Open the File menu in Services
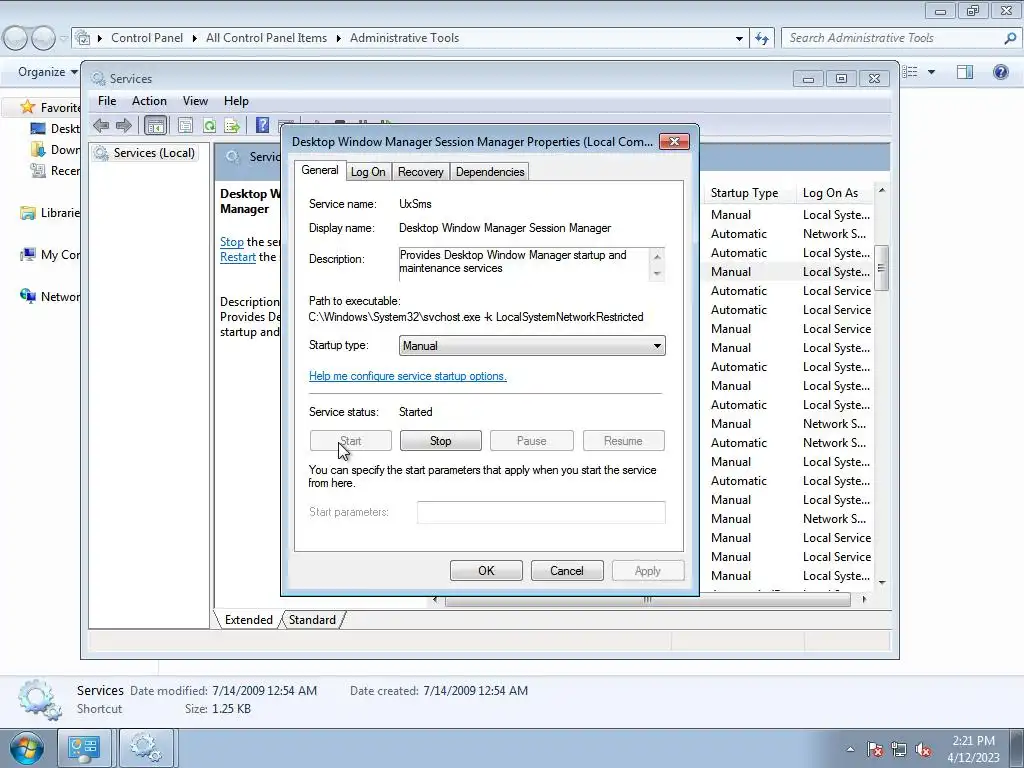Screen dimensions: 1024x768 [x=106, y=101]
